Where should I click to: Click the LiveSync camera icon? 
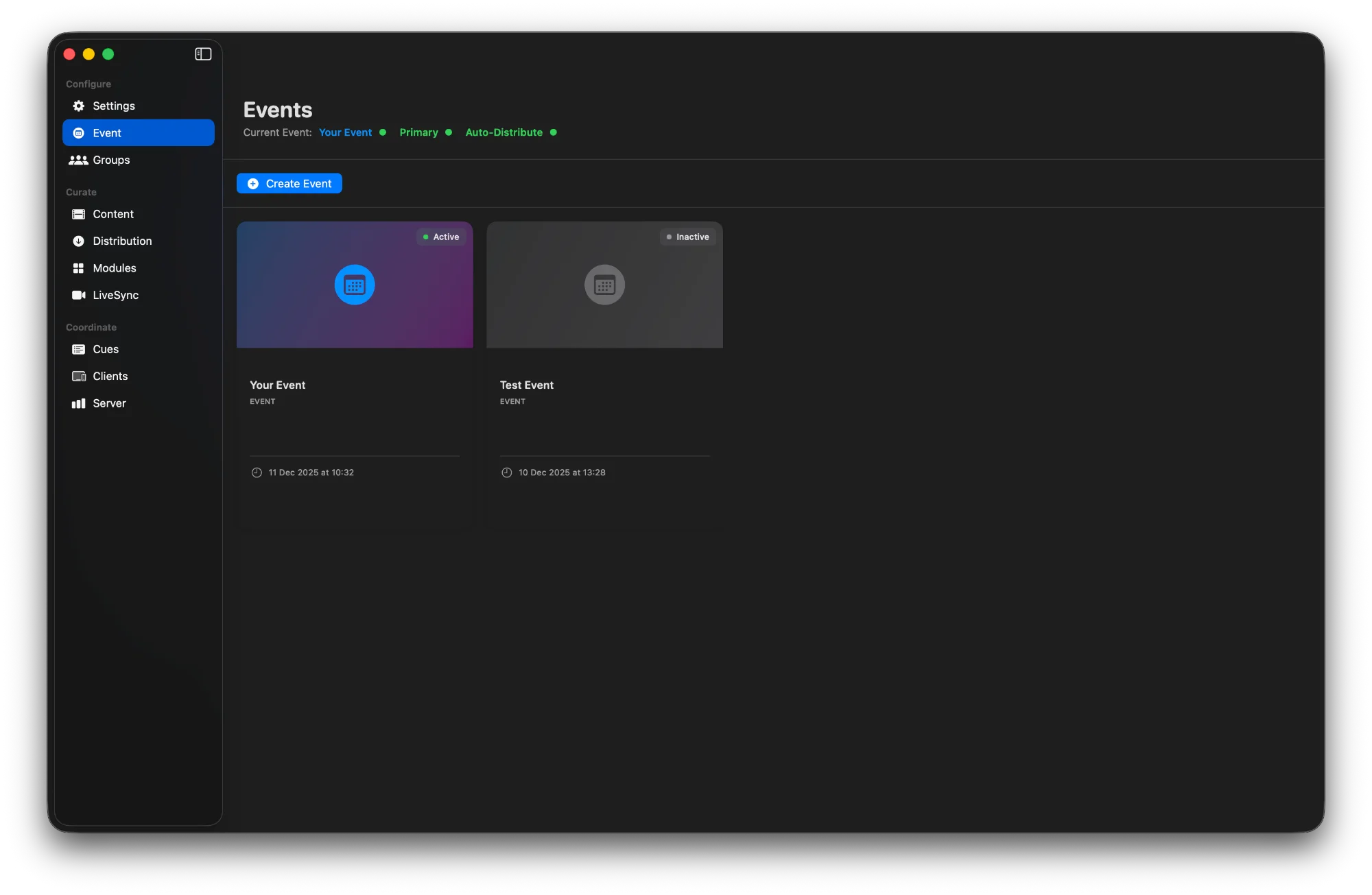[79, 295]
